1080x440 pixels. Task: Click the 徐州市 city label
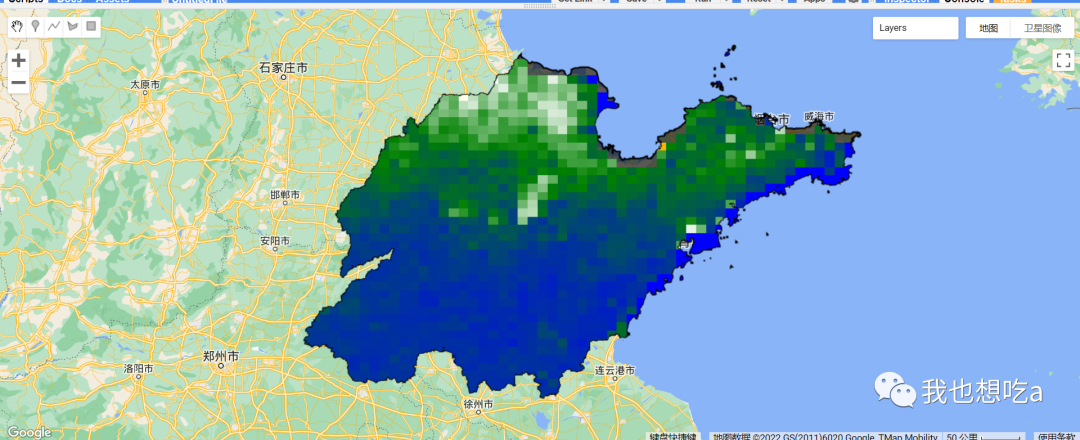[478, 404]
